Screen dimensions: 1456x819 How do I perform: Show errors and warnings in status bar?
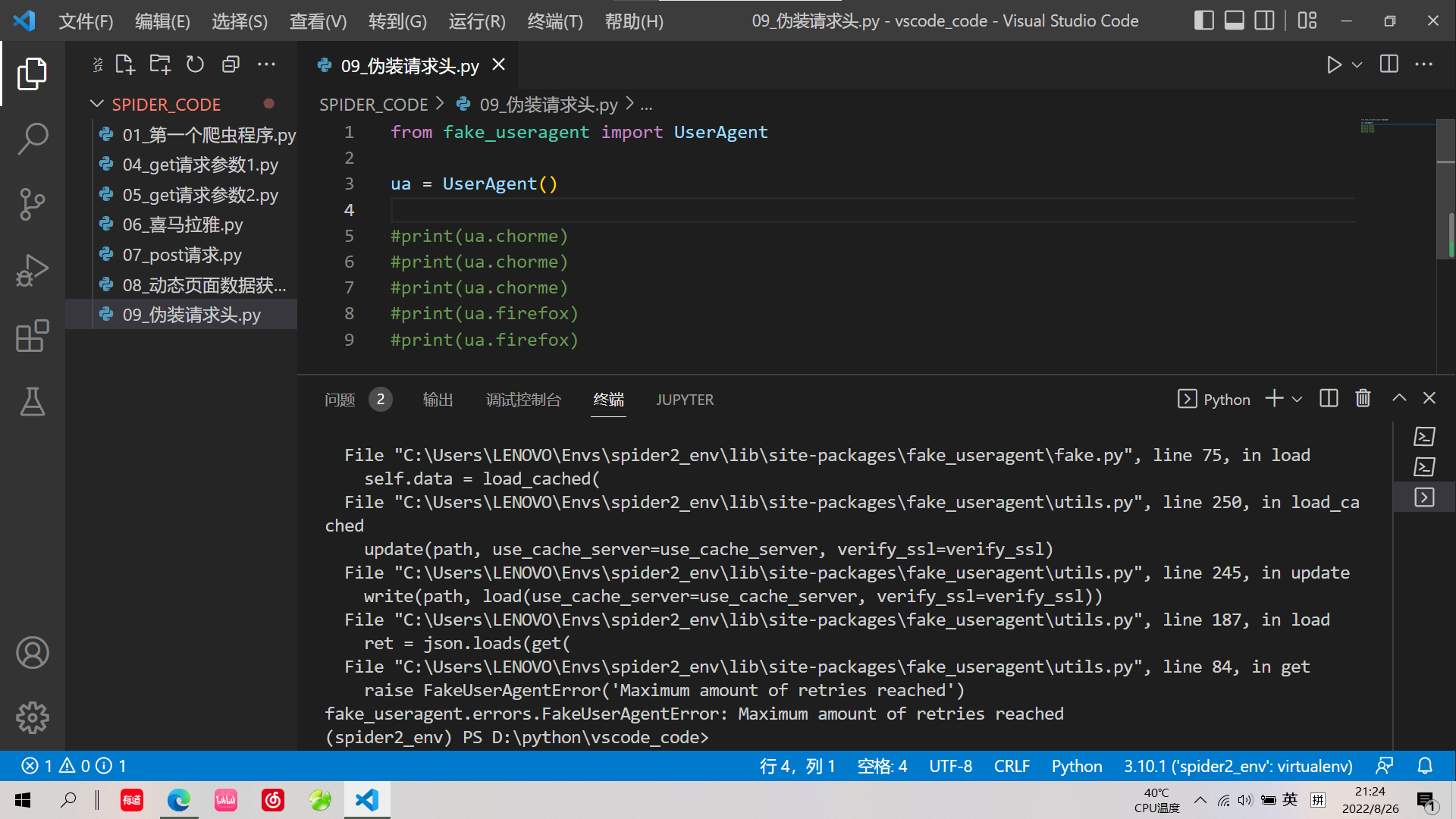pos(74,766)
